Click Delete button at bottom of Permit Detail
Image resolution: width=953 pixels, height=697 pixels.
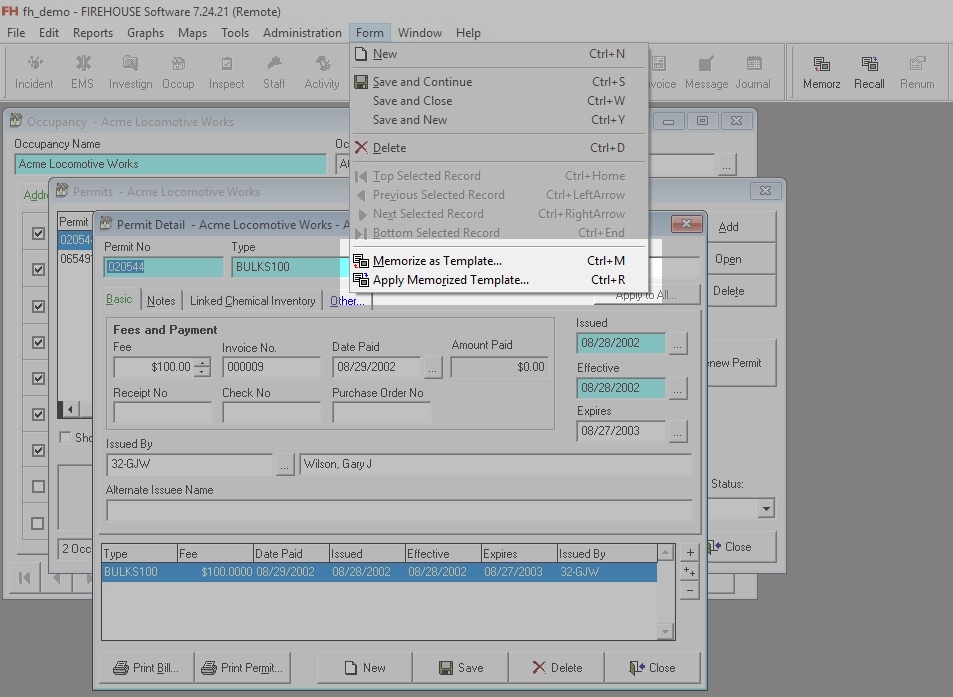(x=557, y=668)
